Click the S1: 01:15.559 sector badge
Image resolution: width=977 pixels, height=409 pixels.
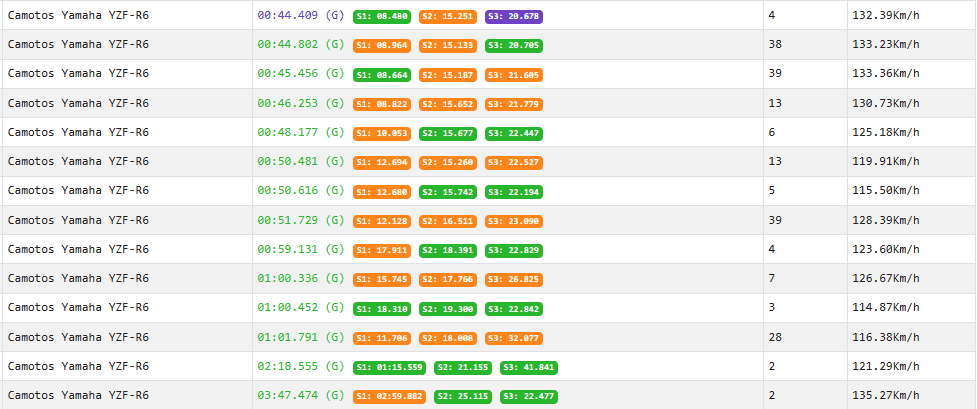click(x=390, y=367)
